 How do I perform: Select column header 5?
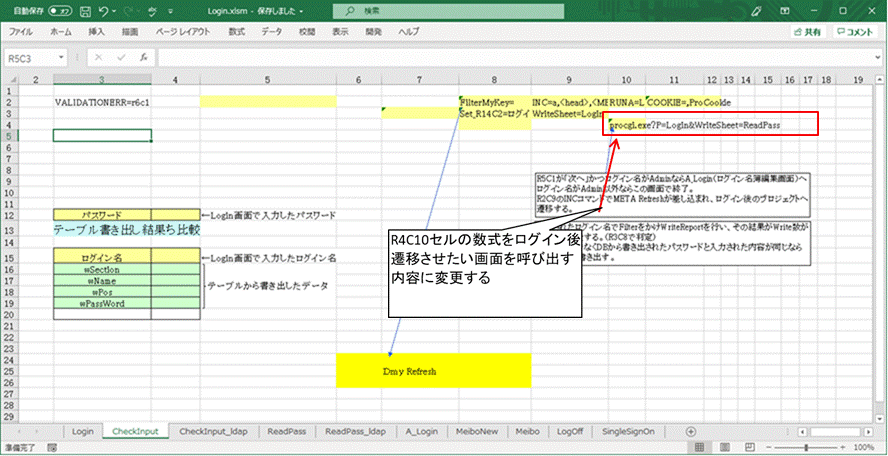268,80
